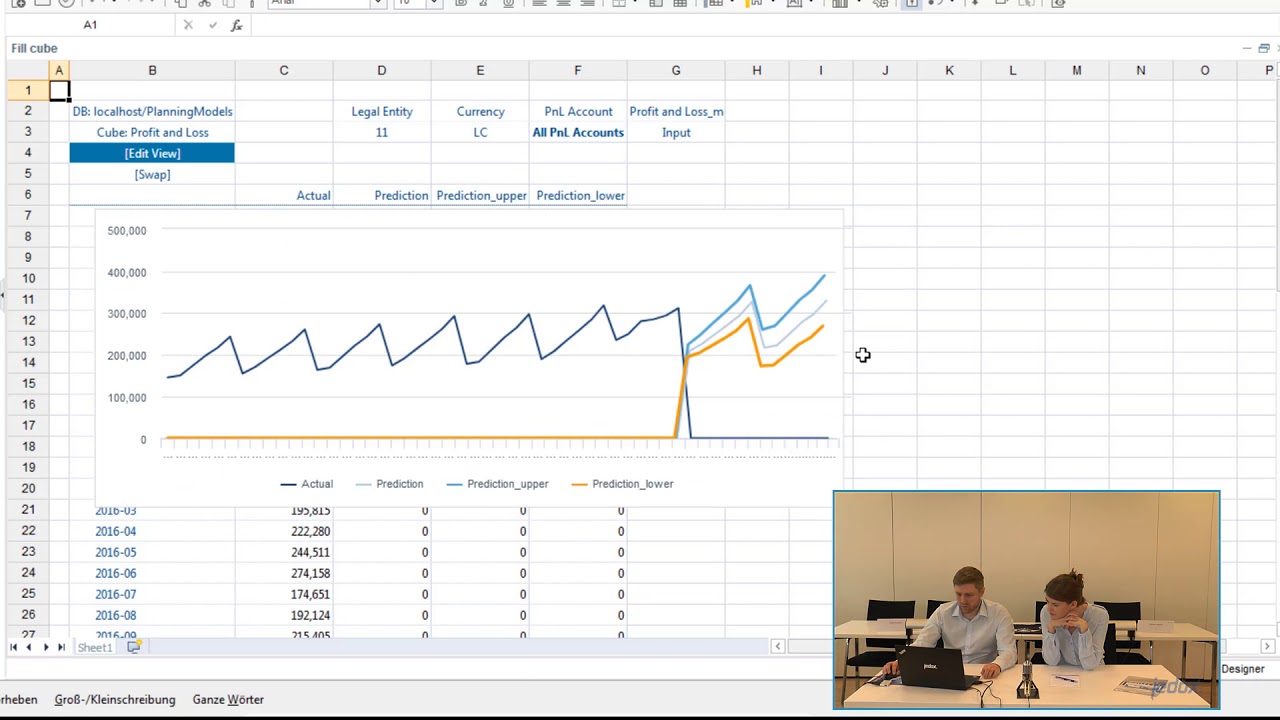The height and width of the screenshot is (720, 1280).
Task: Select the DB: localhost/PlanningModels cell
Action: tap(152, 111)
